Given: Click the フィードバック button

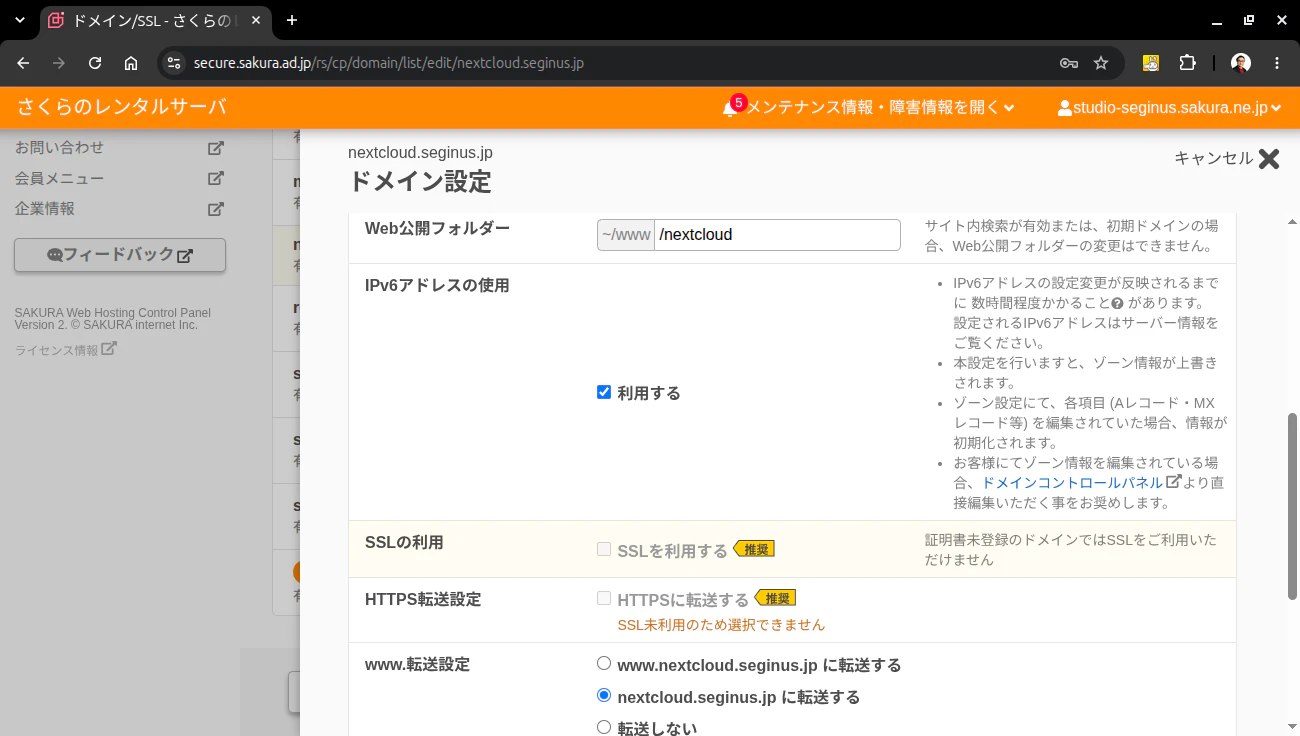Looking at the screenshot, I should point(120,255).
